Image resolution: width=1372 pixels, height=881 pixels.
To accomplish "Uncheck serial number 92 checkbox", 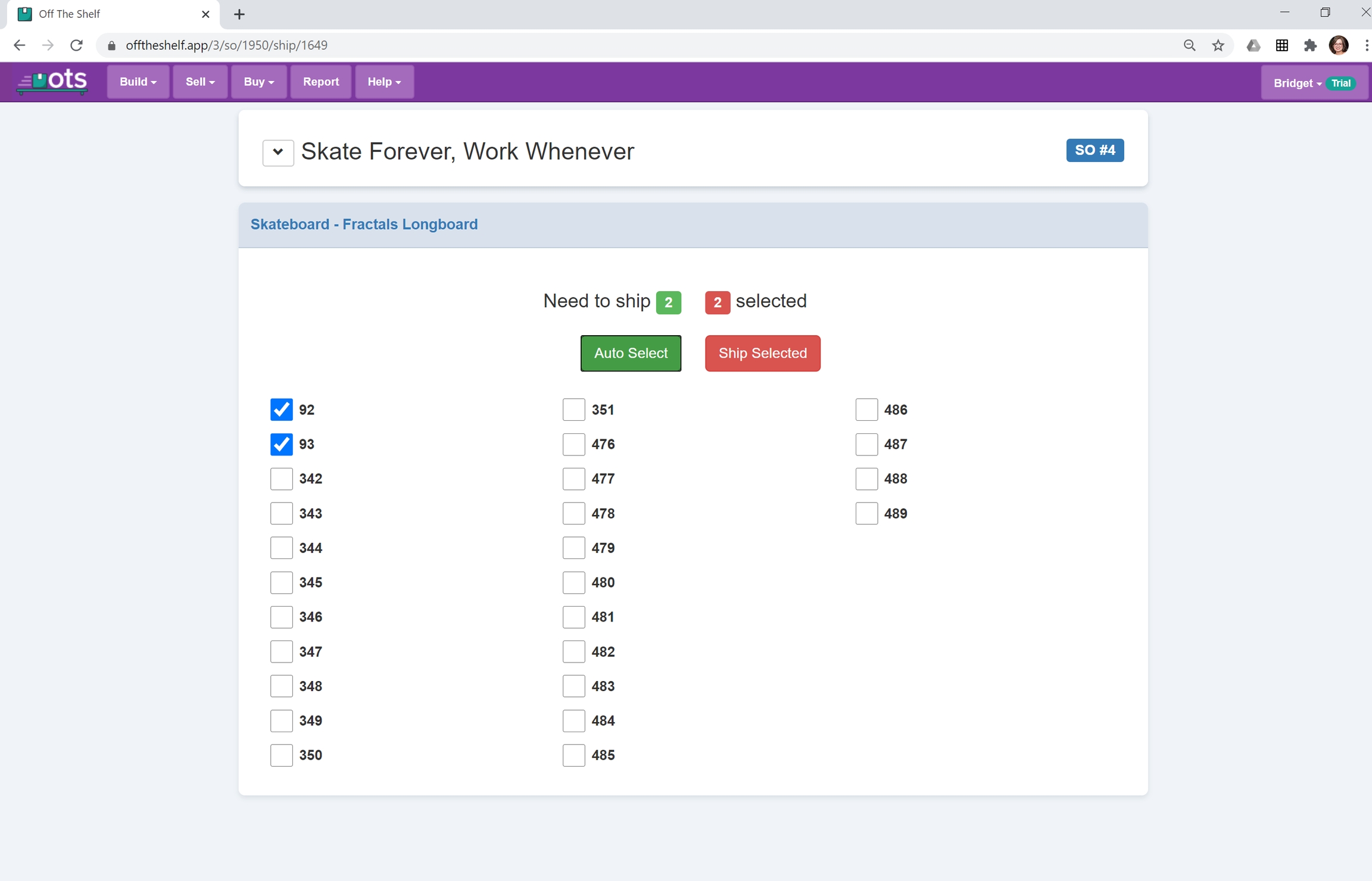I will pyautogui.click(x=281, y=410).
